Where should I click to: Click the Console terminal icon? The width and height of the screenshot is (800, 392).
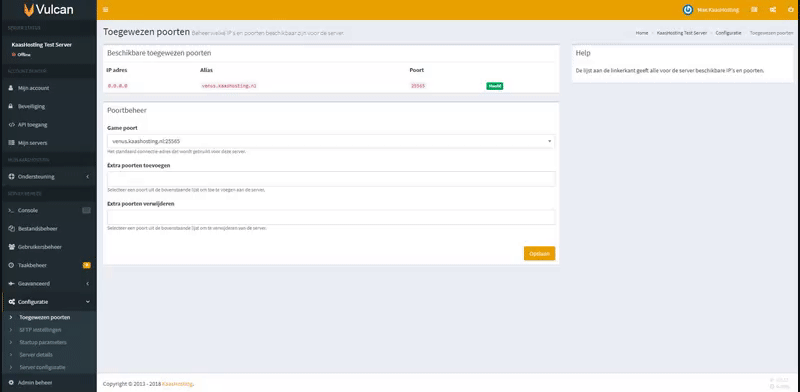11,210
